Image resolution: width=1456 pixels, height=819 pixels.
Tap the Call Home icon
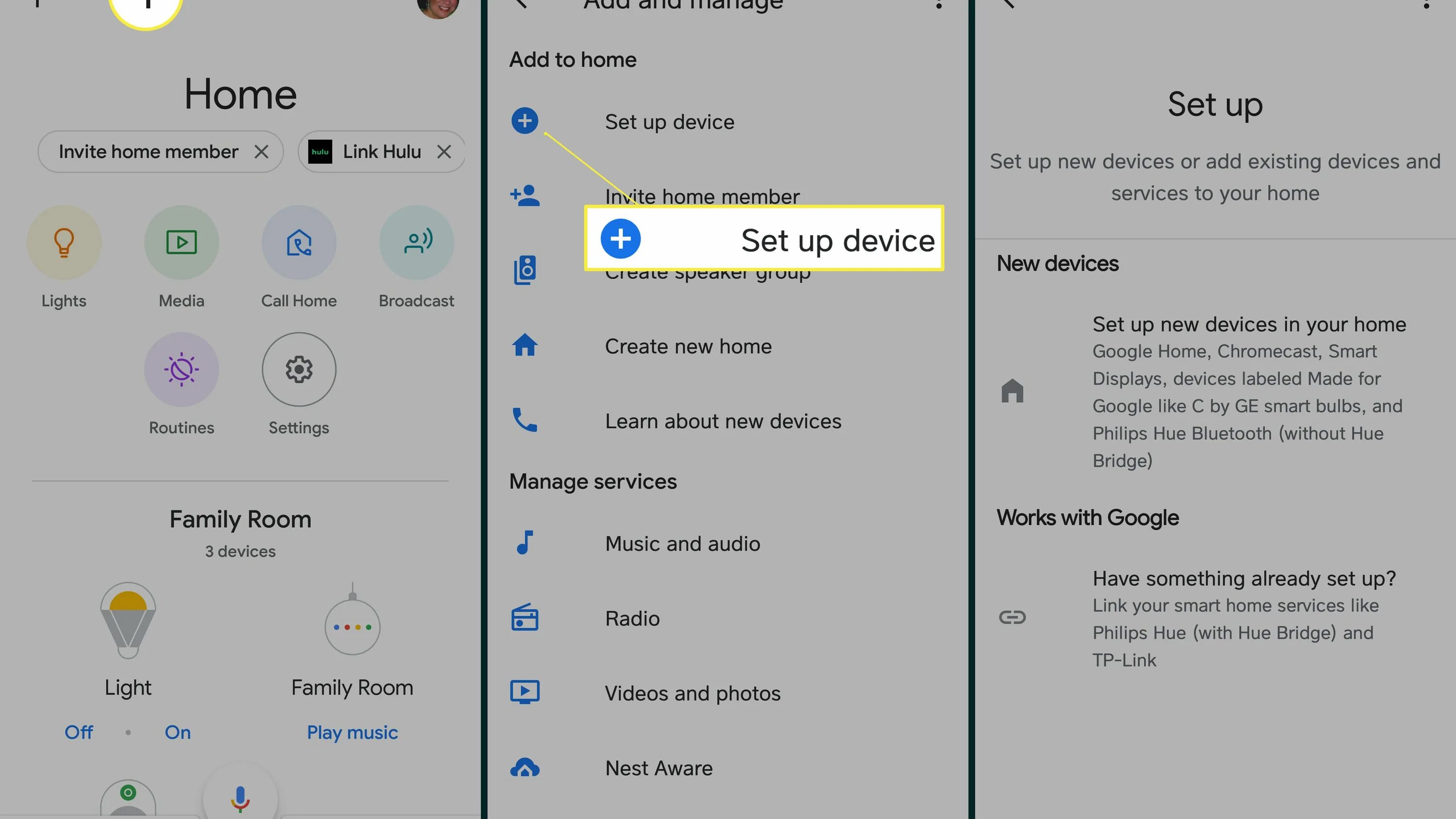[x=298, y=242]
